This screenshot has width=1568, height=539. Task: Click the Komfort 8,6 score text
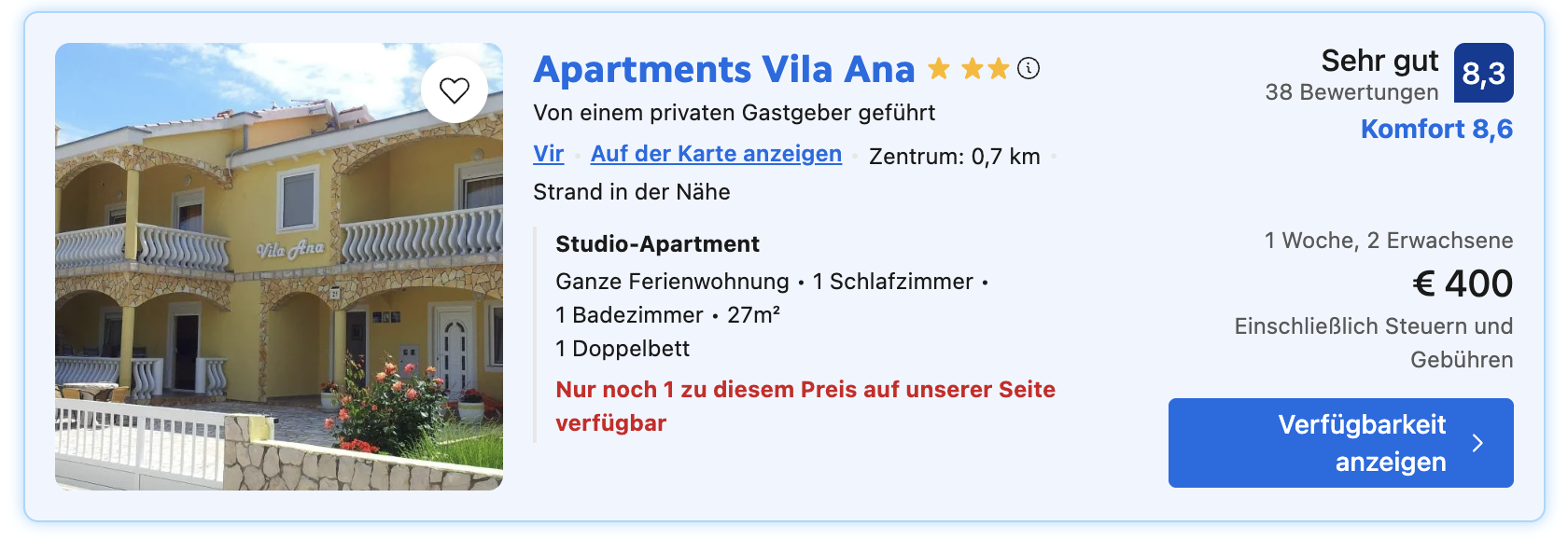click(1436, 129)
